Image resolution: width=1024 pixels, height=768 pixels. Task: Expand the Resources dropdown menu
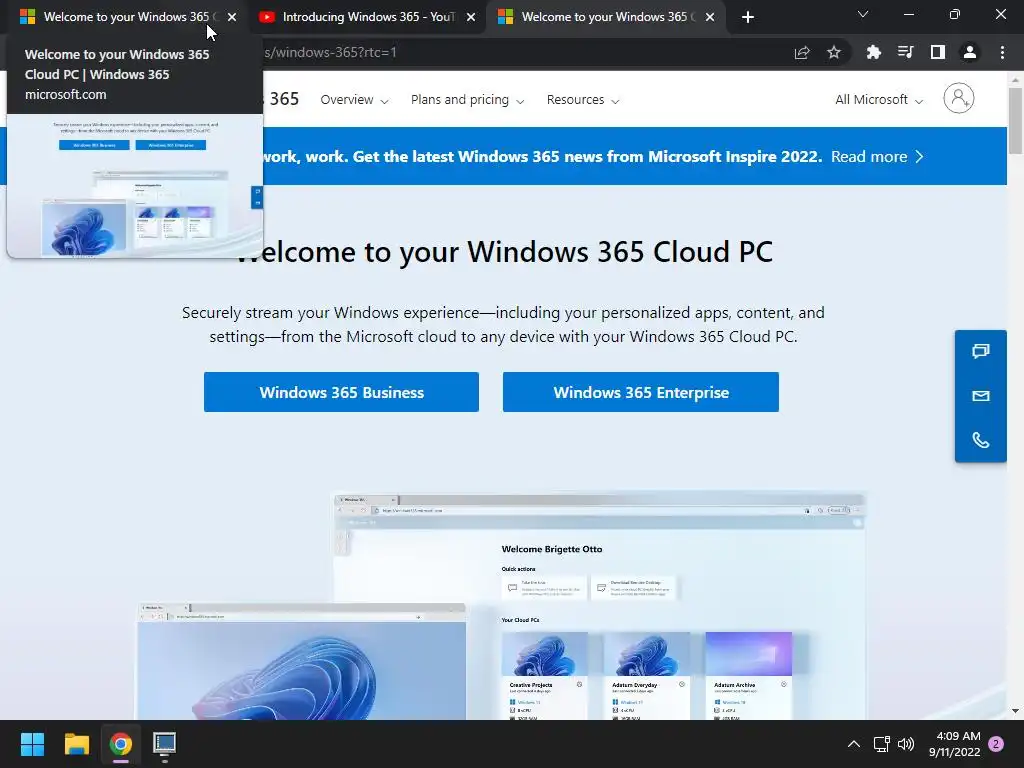coord(583,99)
